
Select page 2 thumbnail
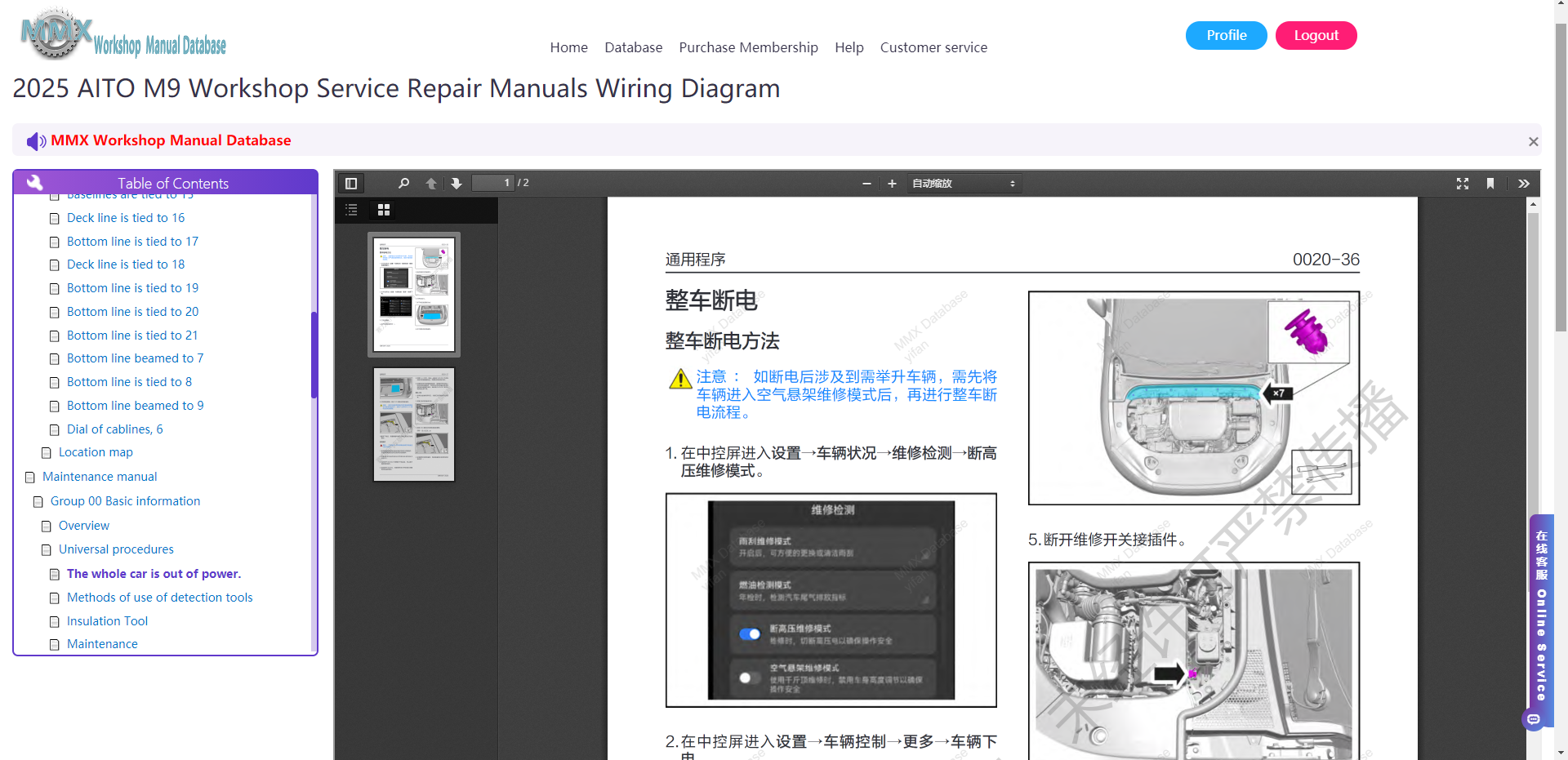(414, 424)
